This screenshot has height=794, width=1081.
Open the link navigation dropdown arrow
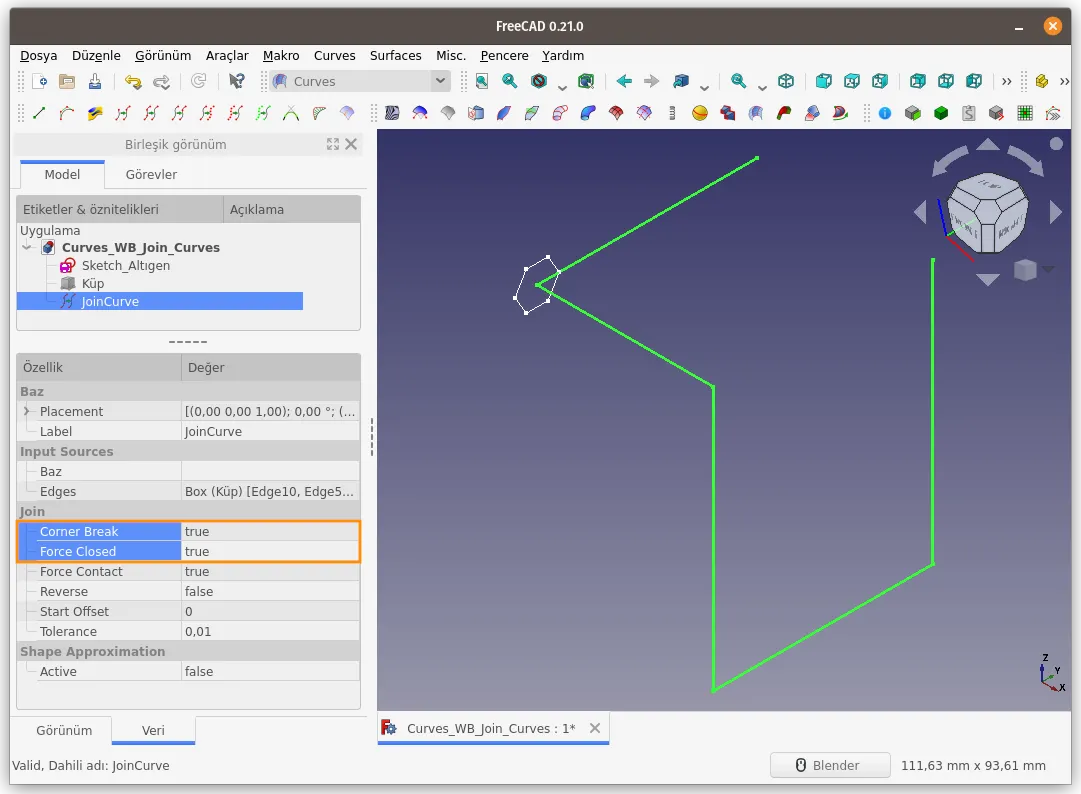pos(704,87)
